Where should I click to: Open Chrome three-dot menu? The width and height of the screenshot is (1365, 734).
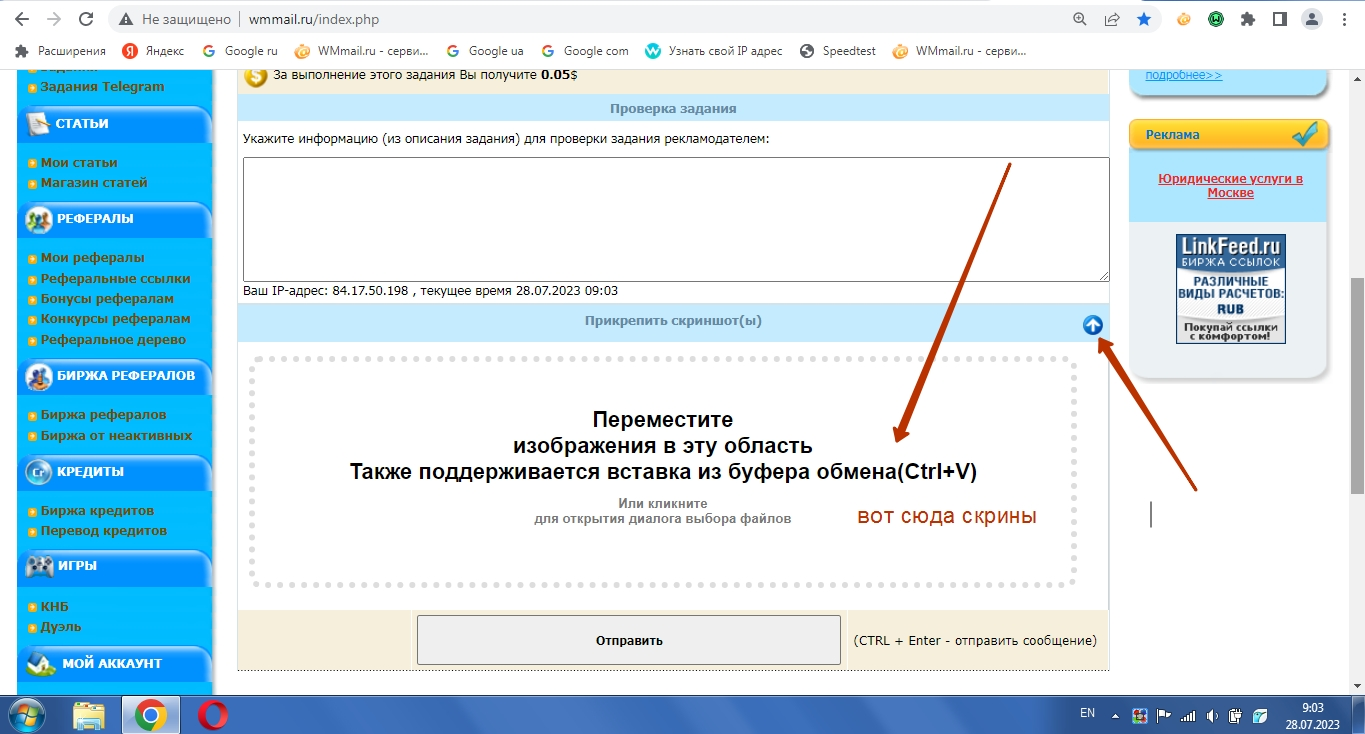coord(1343,19)
